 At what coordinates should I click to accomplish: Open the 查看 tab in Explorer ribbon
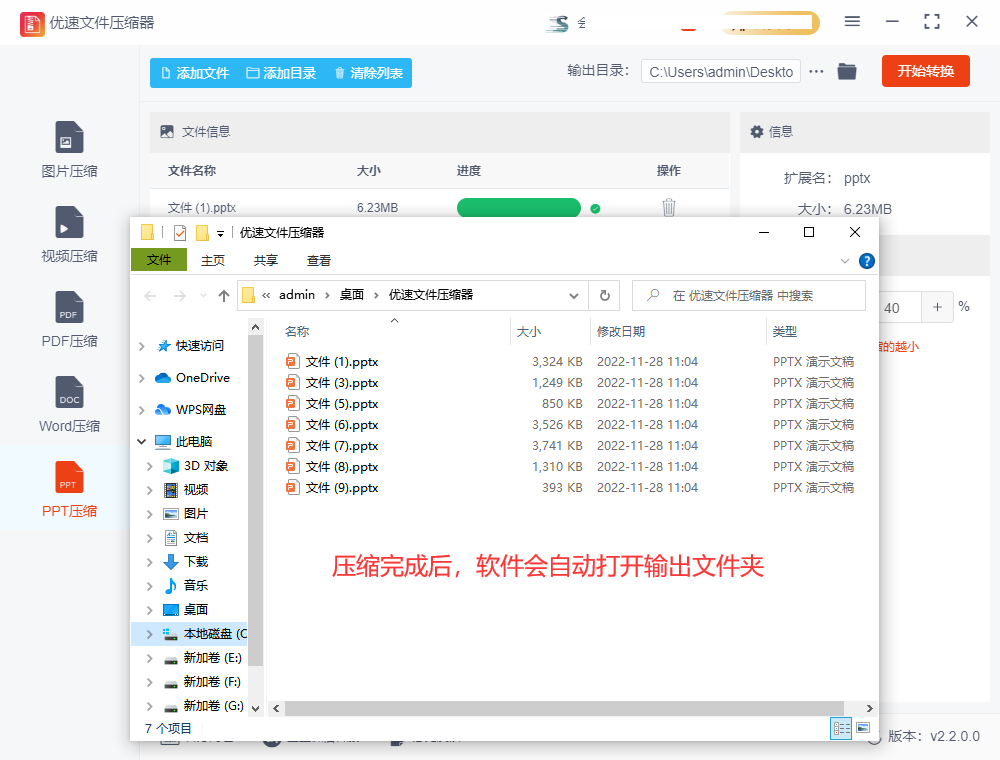click(318, 260)
